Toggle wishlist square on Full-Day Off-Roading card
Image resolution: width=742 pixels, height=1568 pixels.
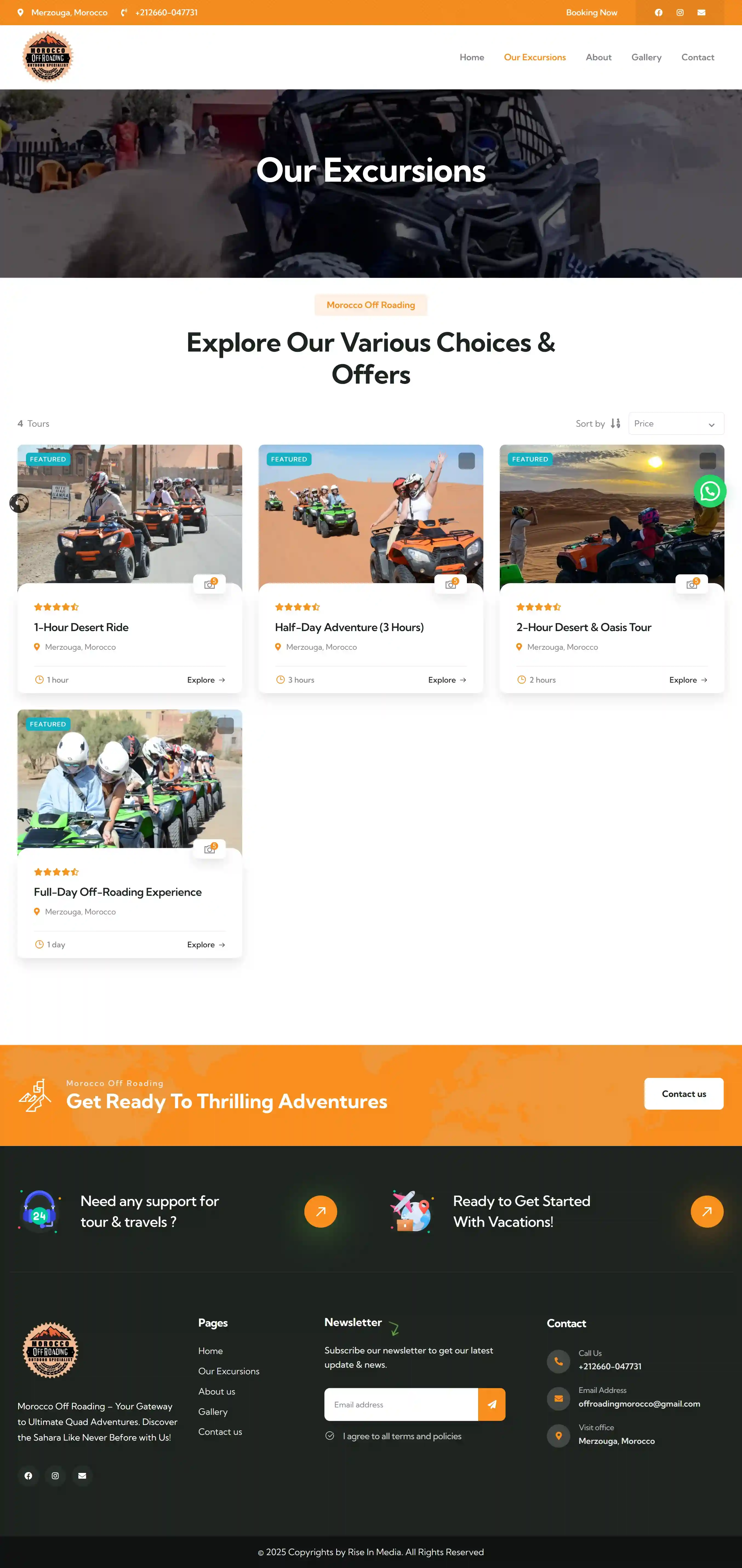pyautogui.click(x=225, y=726)
